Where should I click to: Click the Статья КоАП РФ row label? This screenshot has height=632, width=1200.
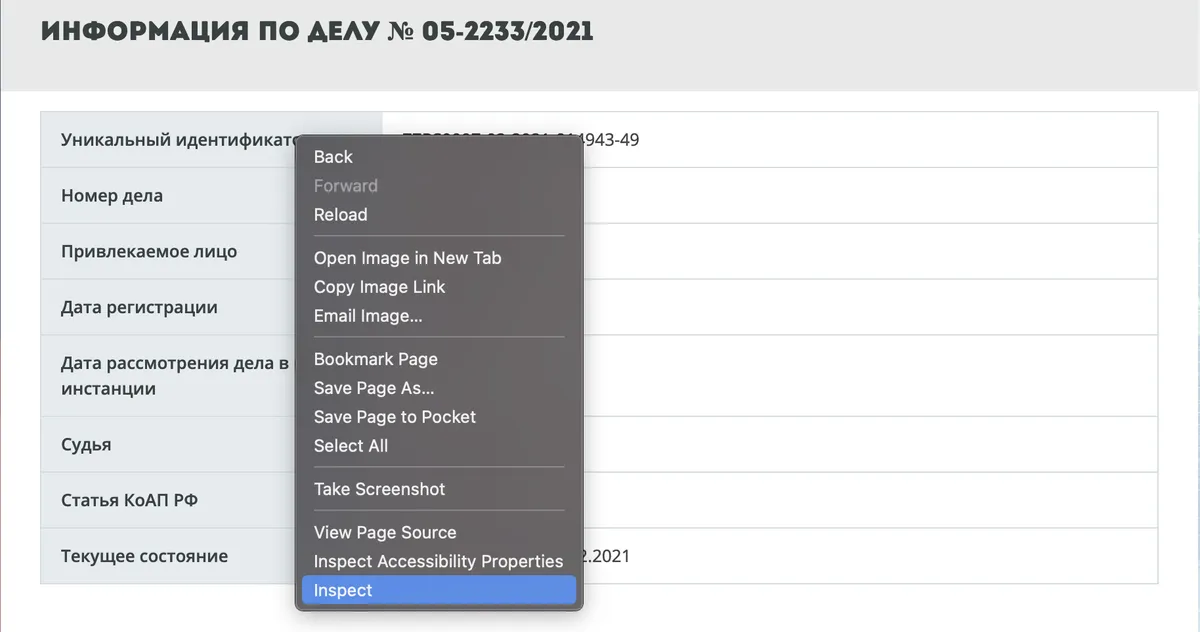coord(129,500)
